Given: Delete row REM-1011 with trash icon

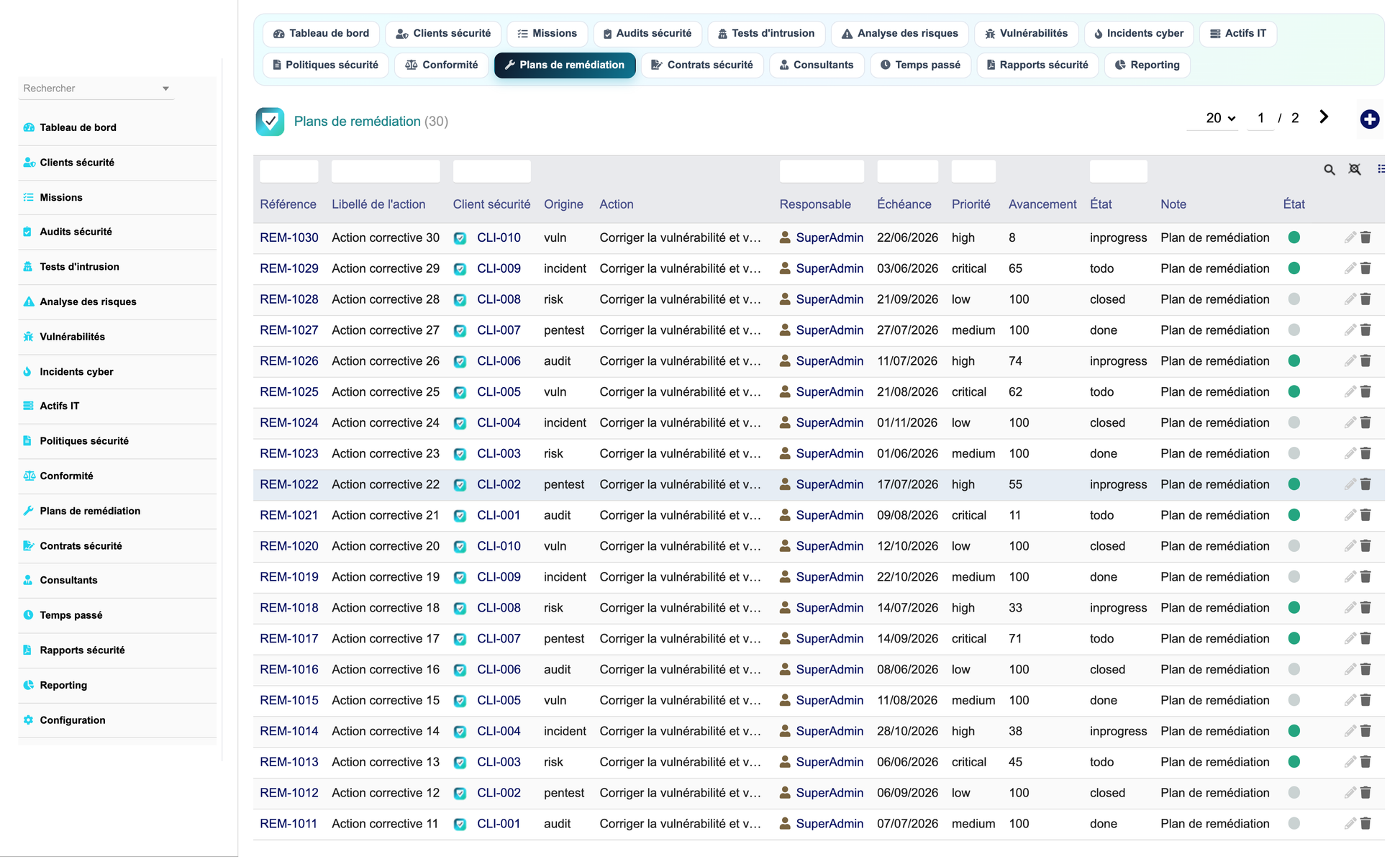Looking at the screenshot, I should [1365, 824].
